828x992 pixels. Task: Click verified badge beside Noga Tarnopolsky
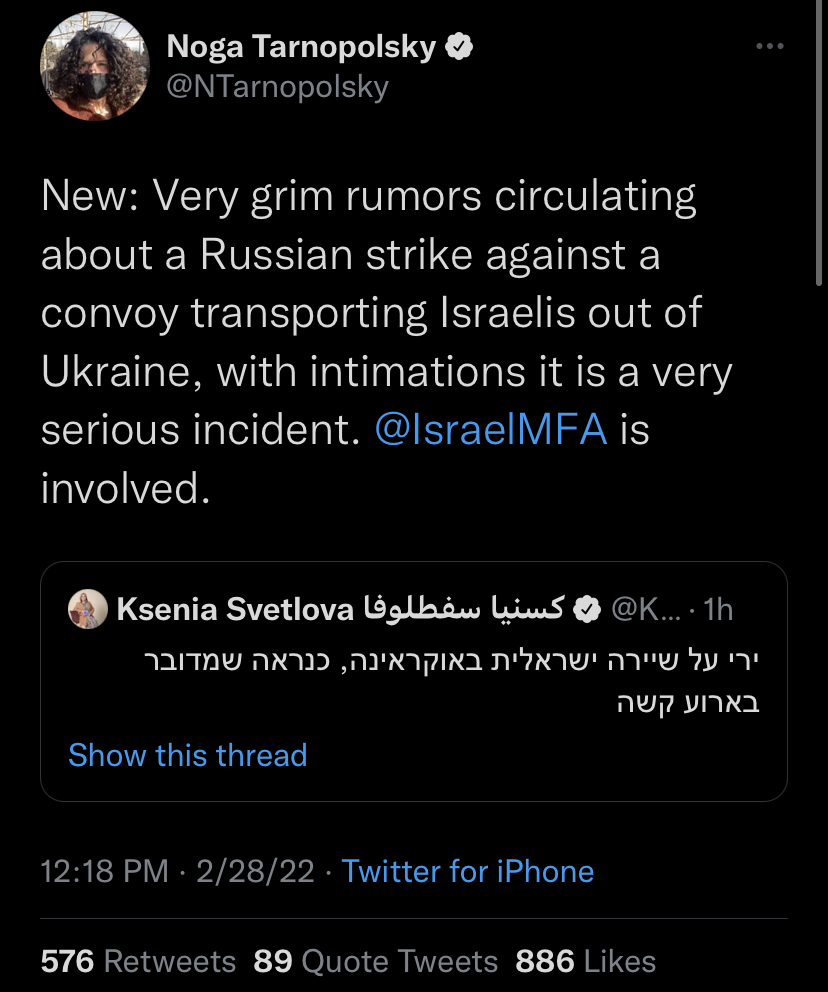tap(458, 47)
